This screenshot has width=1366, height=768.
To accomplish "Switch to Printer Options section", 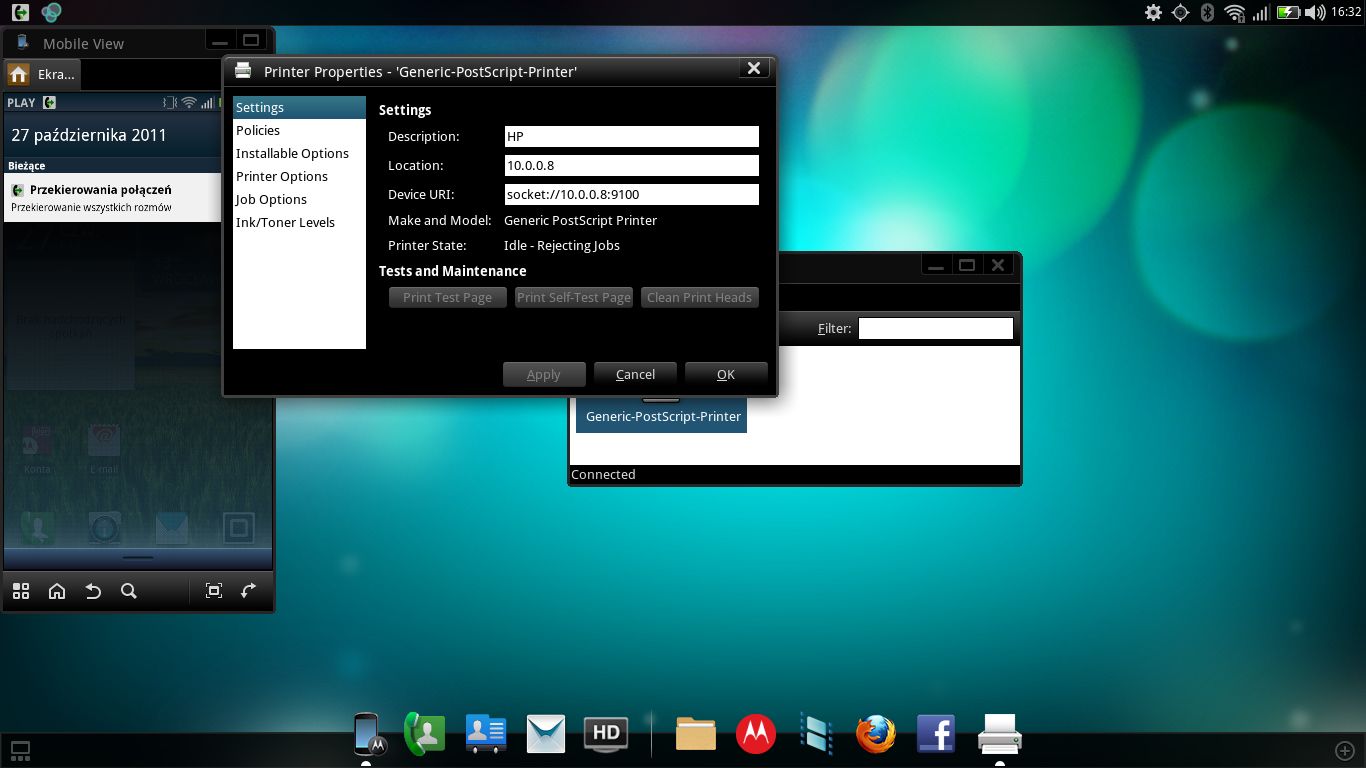I will tap(282, 177).
